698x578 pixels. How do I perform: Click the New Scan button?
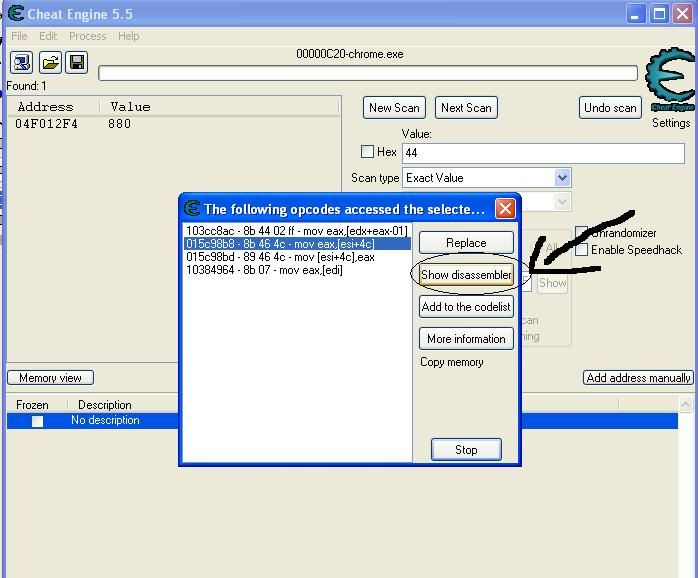(394, 108)
